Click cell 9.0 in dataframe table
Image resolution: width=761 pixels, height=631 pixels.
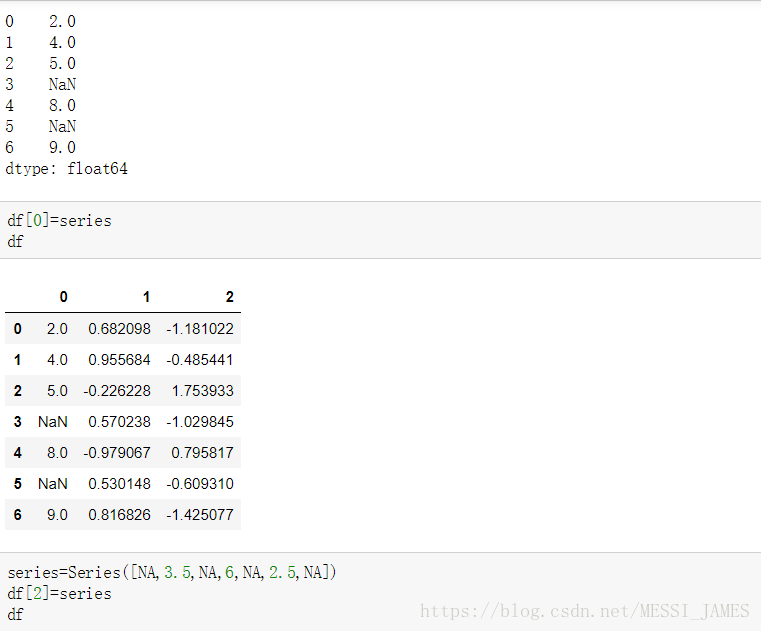[x=57, y=515]
